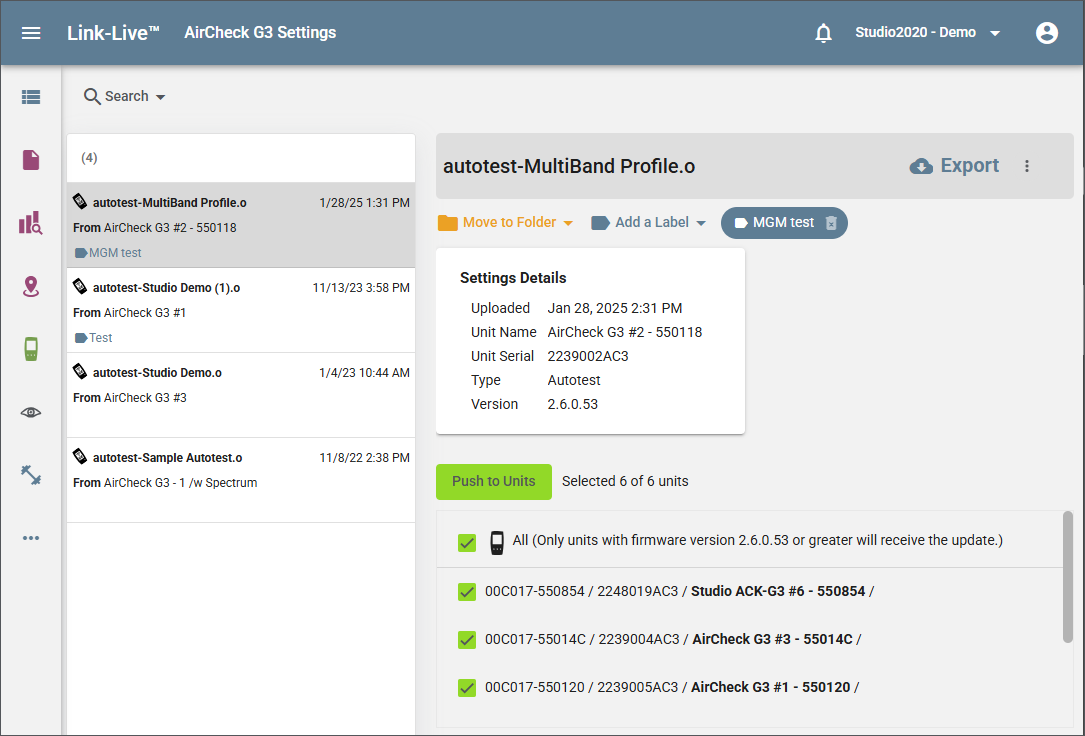Click device icon of autotest-Studio Demo (1).o

tap(80, 286)
